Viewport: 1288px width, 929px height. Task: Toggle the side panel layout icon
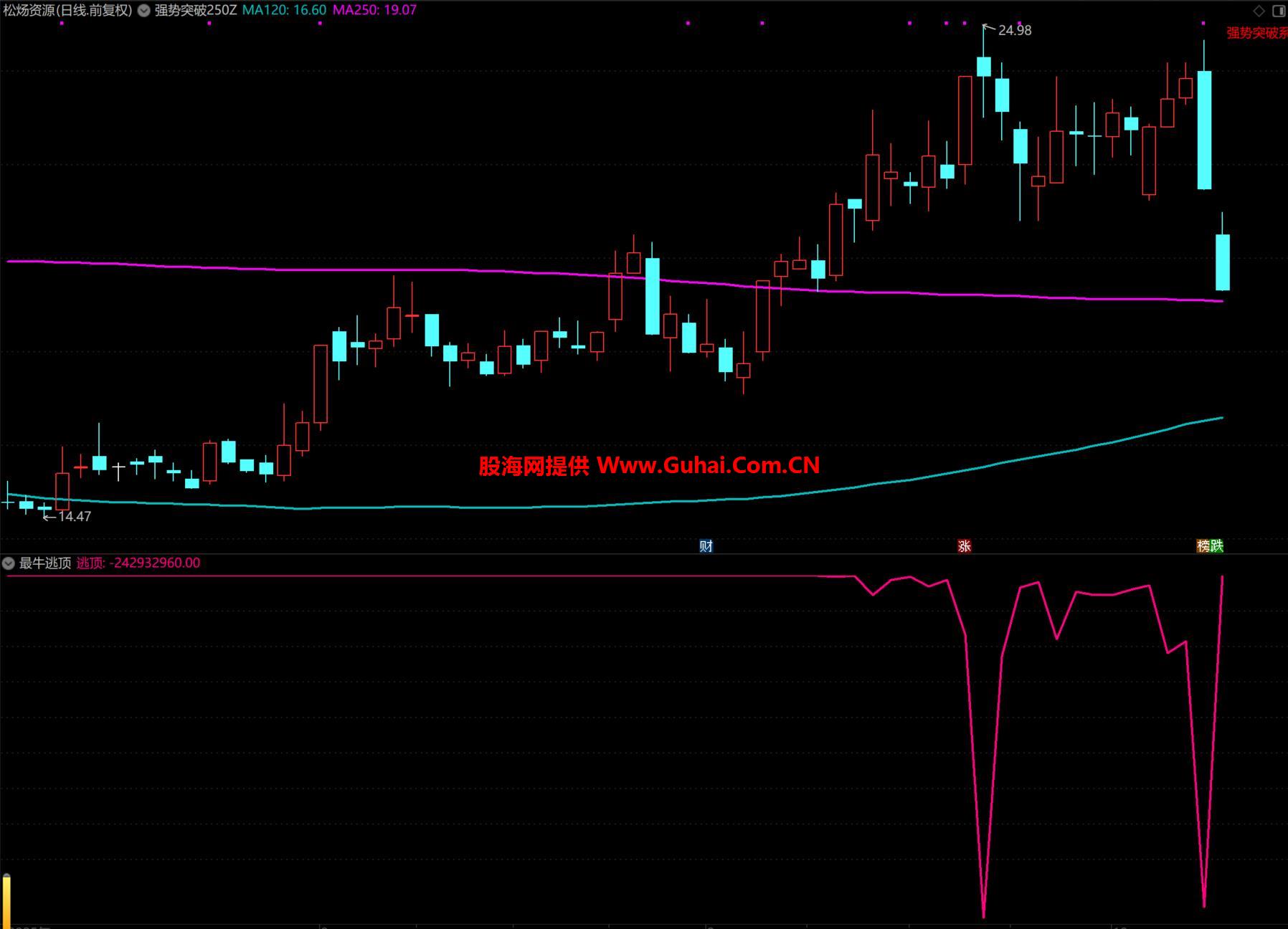(1279, 11)
